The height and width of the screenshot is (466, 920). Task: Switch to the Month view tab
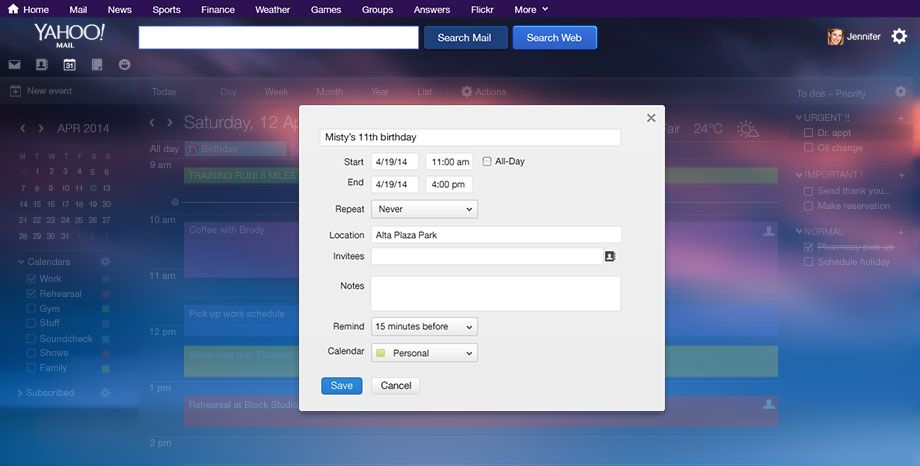pos(330,92)
